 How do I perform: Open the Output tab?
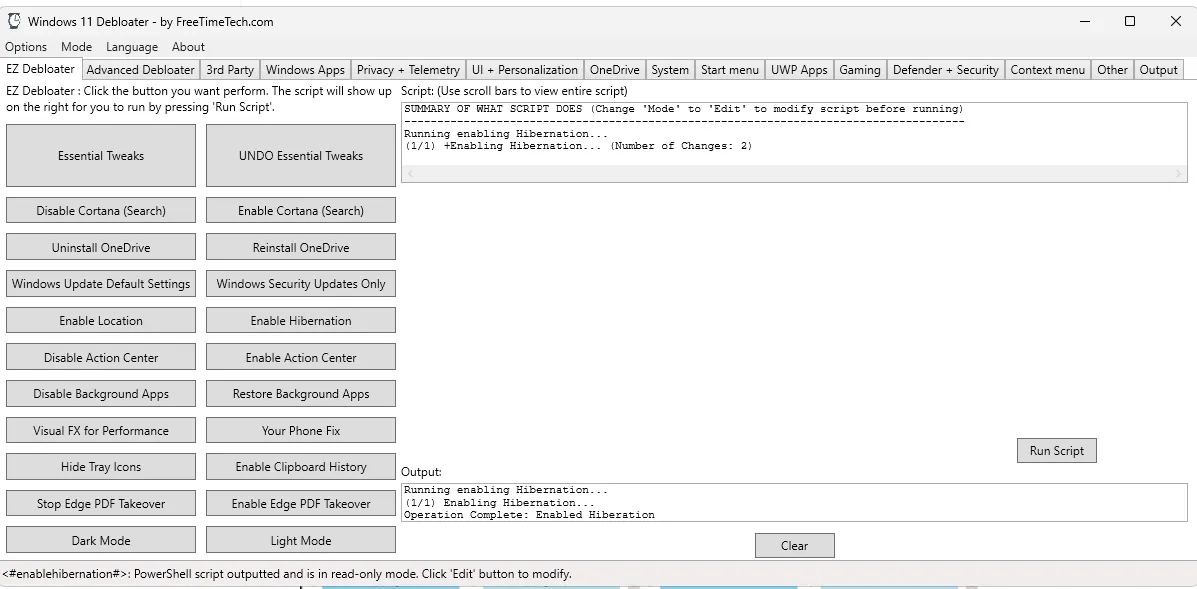pos(1159,69)
